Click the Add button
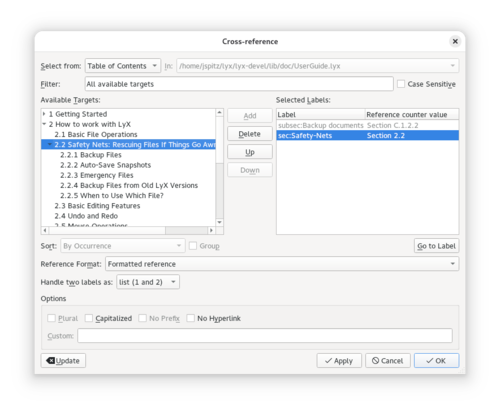 250,116
